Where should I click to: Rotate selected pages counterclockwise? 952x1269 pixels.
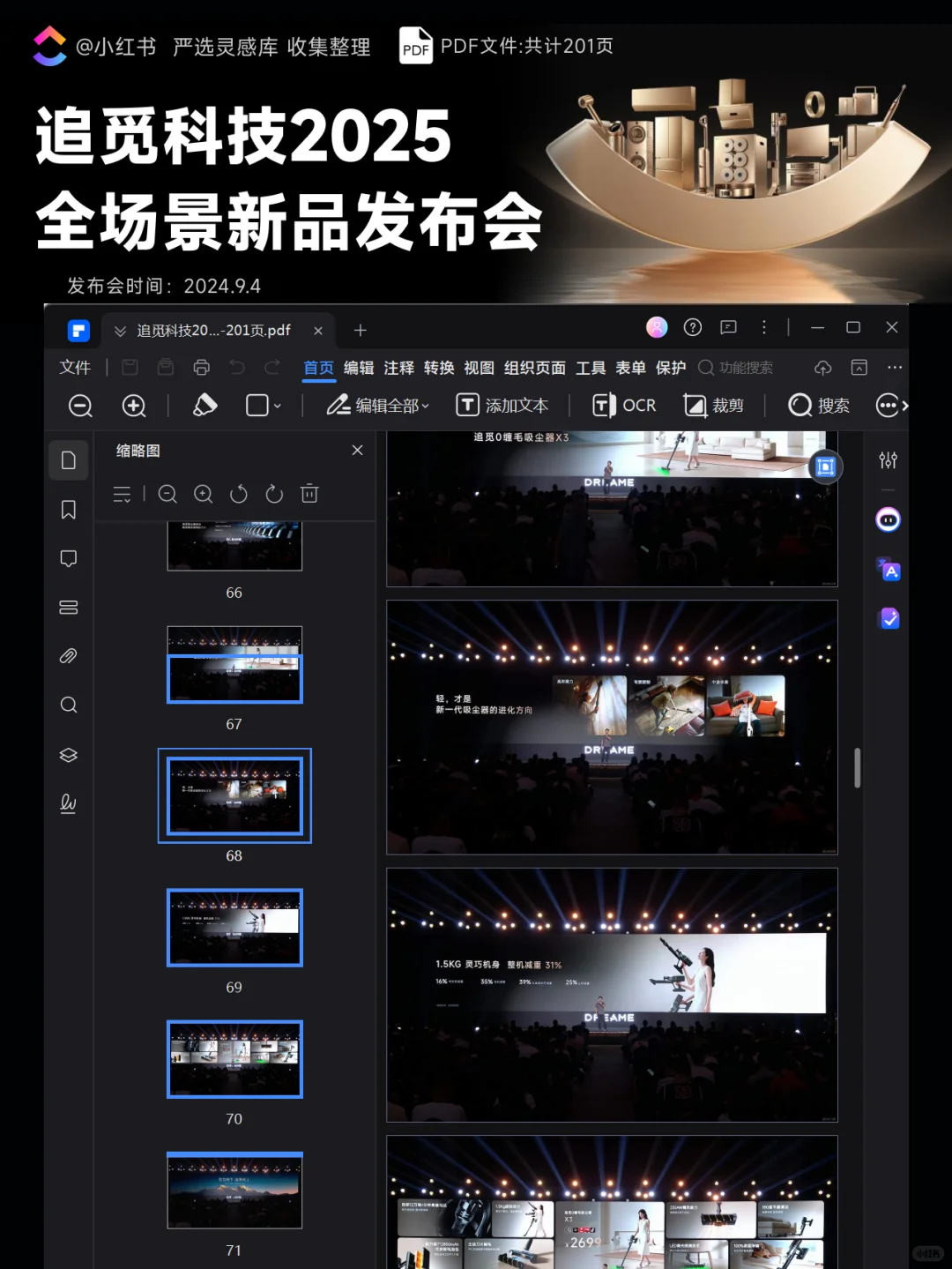tap(238, 494)
